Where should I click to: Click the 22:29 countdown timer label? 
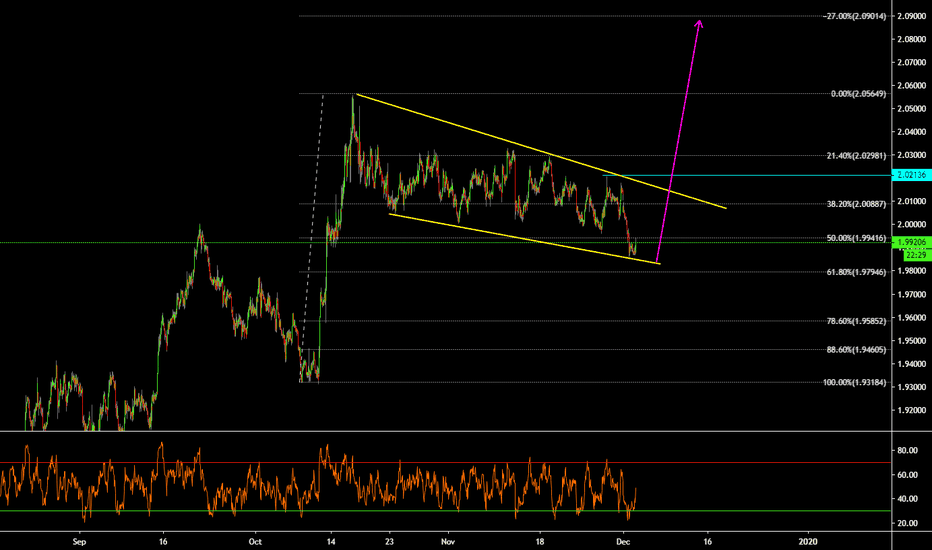point(913,253)
